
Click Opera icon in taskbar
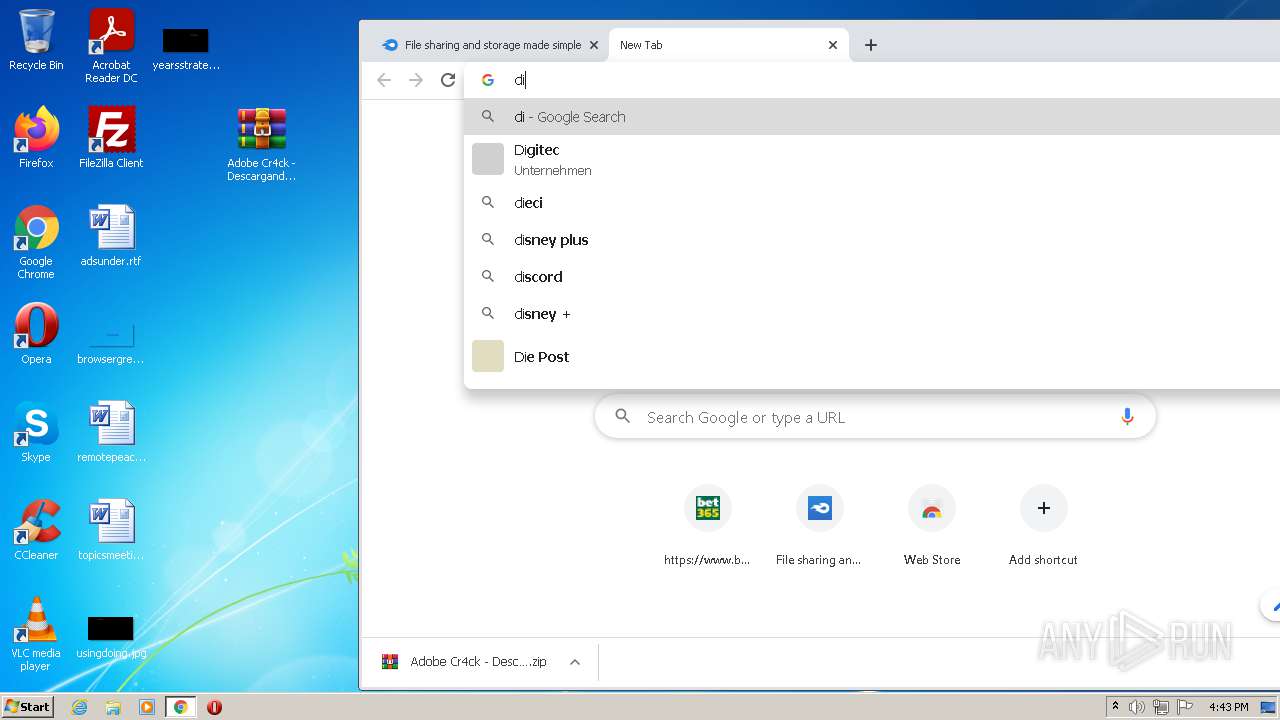214,707
